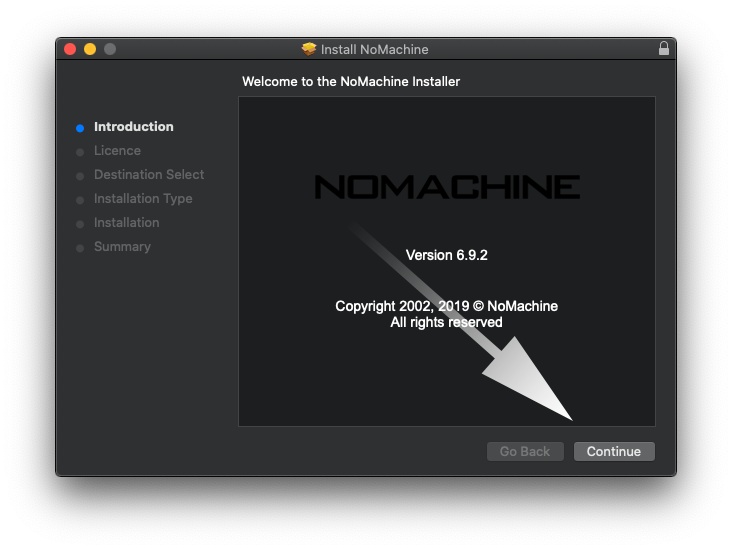Select the Destination Select step
The width and height of the screenshot is (732, 550).
(149, 175)
